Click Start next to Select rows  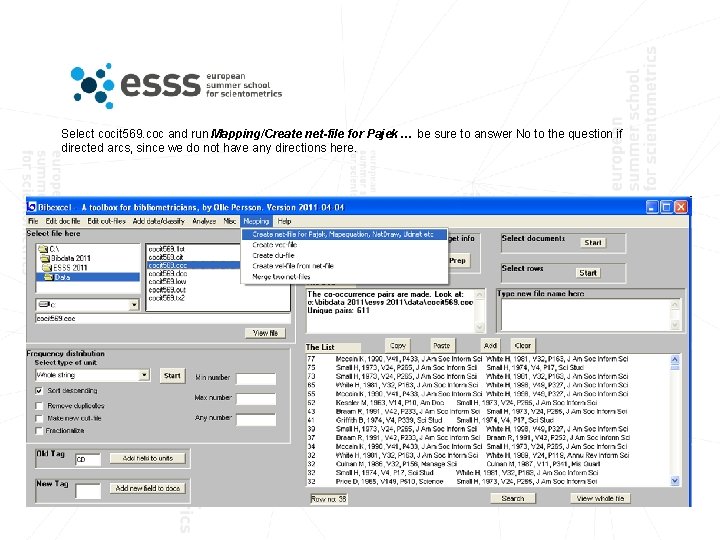pyautogui.click(x=588, y=273)
